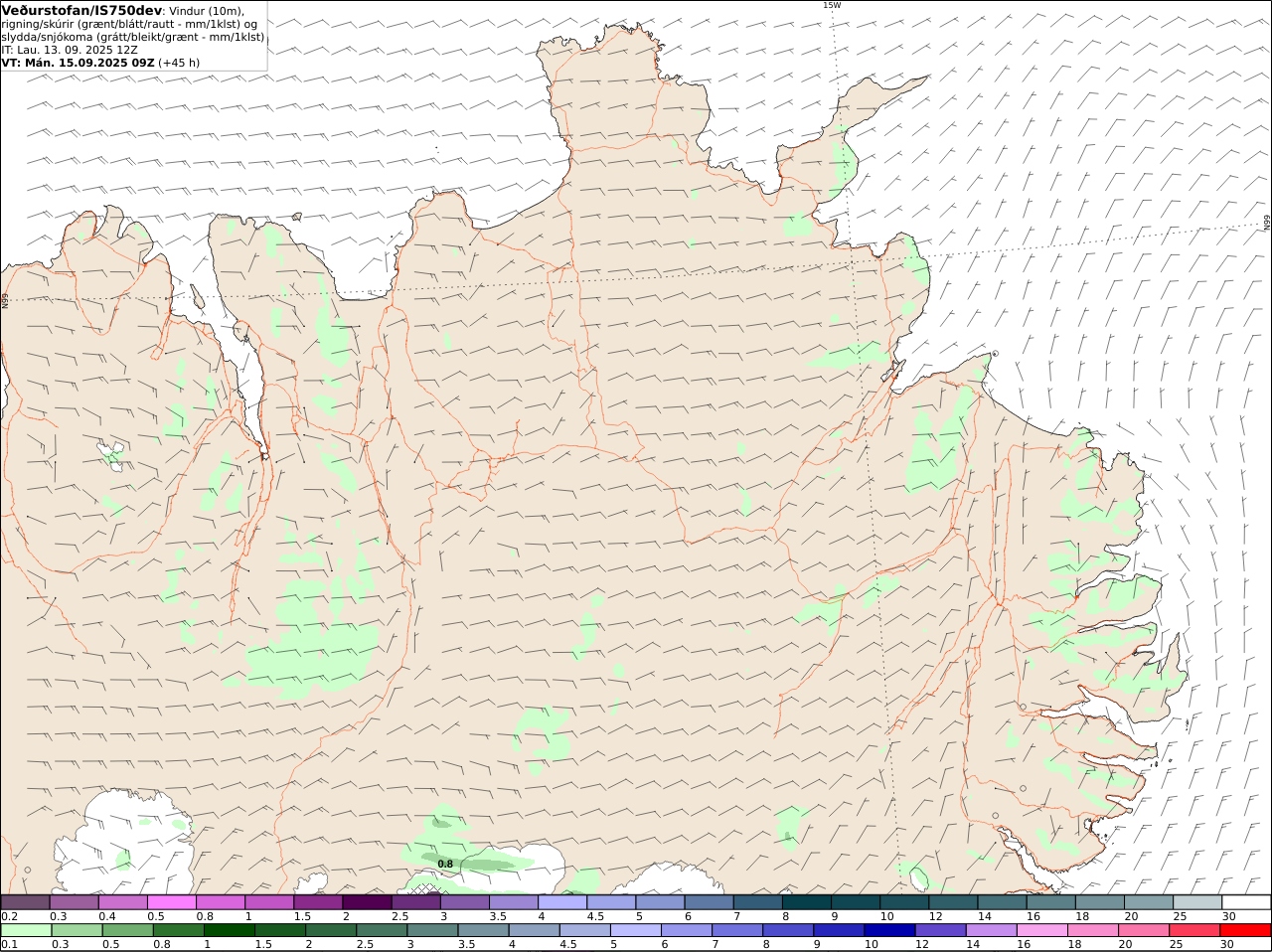Click the Veðurstofan/IS750dev title text
Image resolution: width=1272 pixels, height=952 pixels.
coord(81,10)
